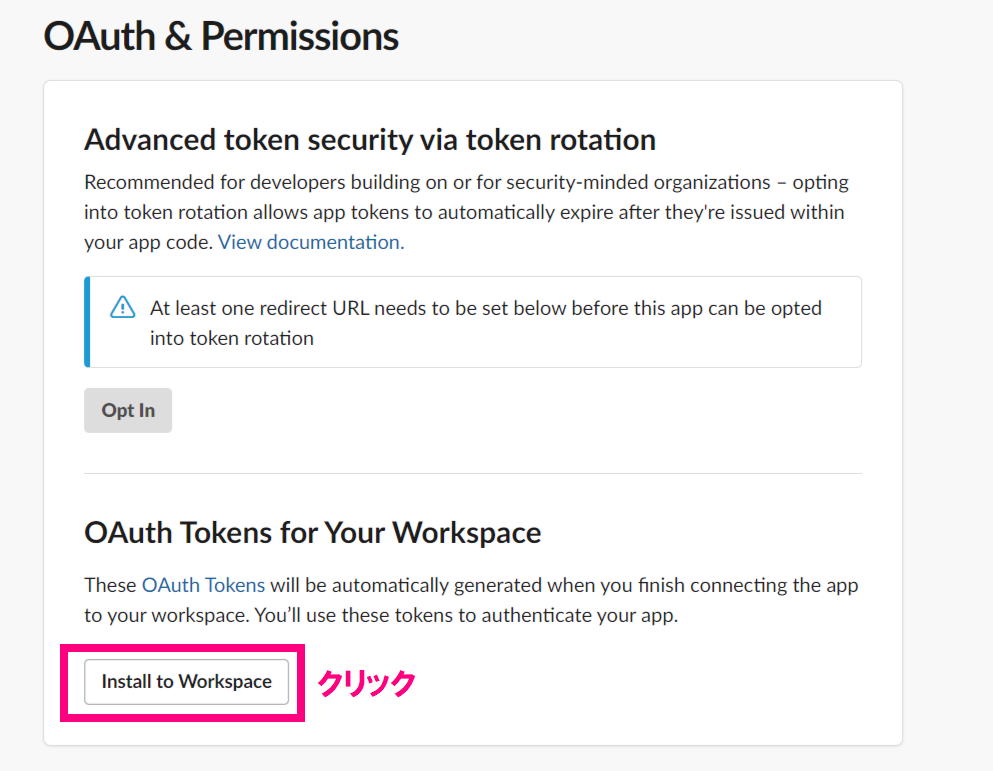993x771 pixels.
Task: Select the OAuth & Permissions page title
Action: tap(221, 36)
